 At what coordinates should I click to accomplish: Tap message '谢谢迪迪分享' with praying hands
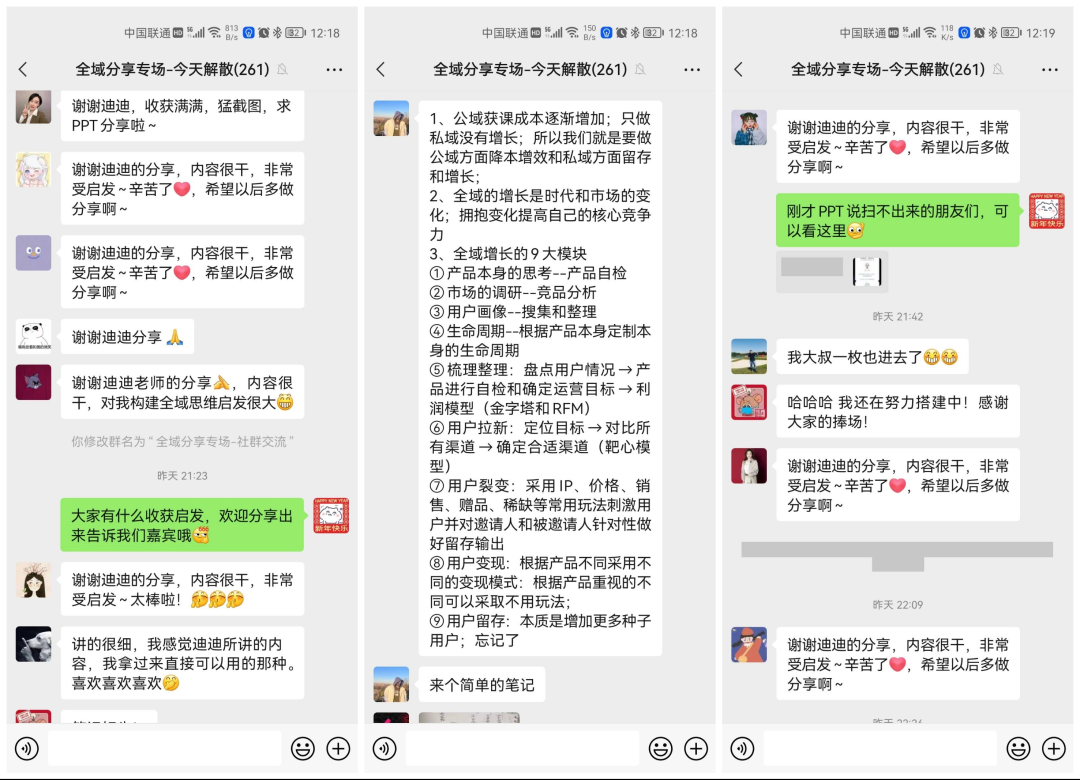pos(127,337)
